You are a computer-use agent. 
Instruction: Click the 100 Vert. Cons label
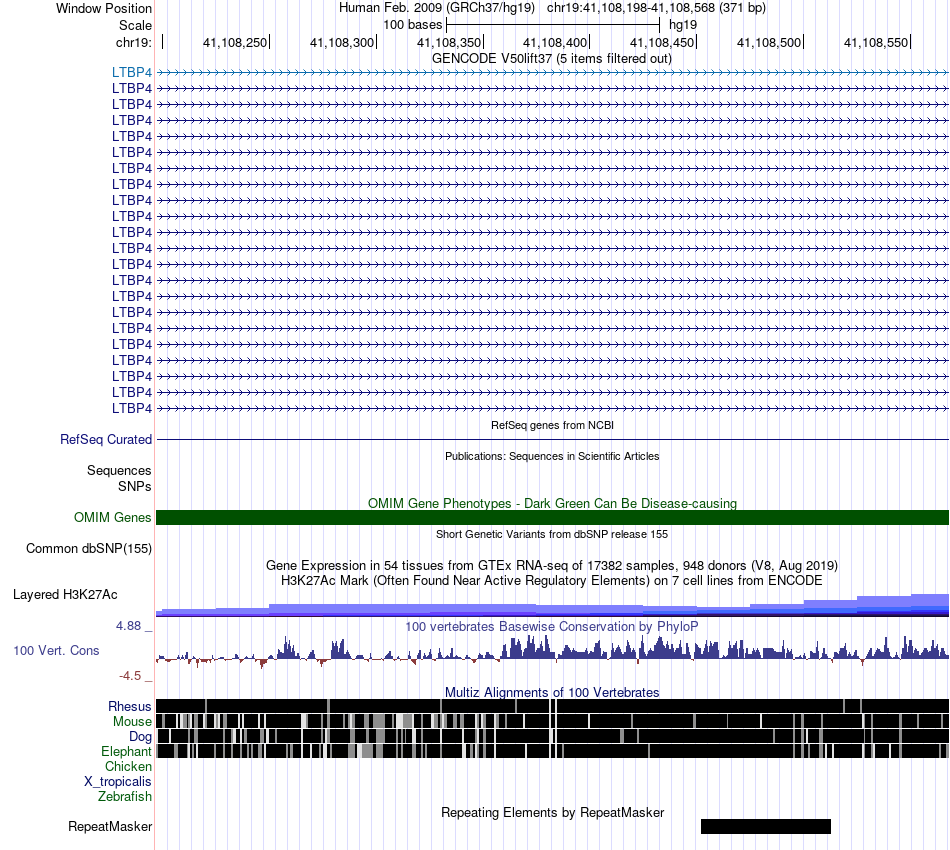(56, 651)
